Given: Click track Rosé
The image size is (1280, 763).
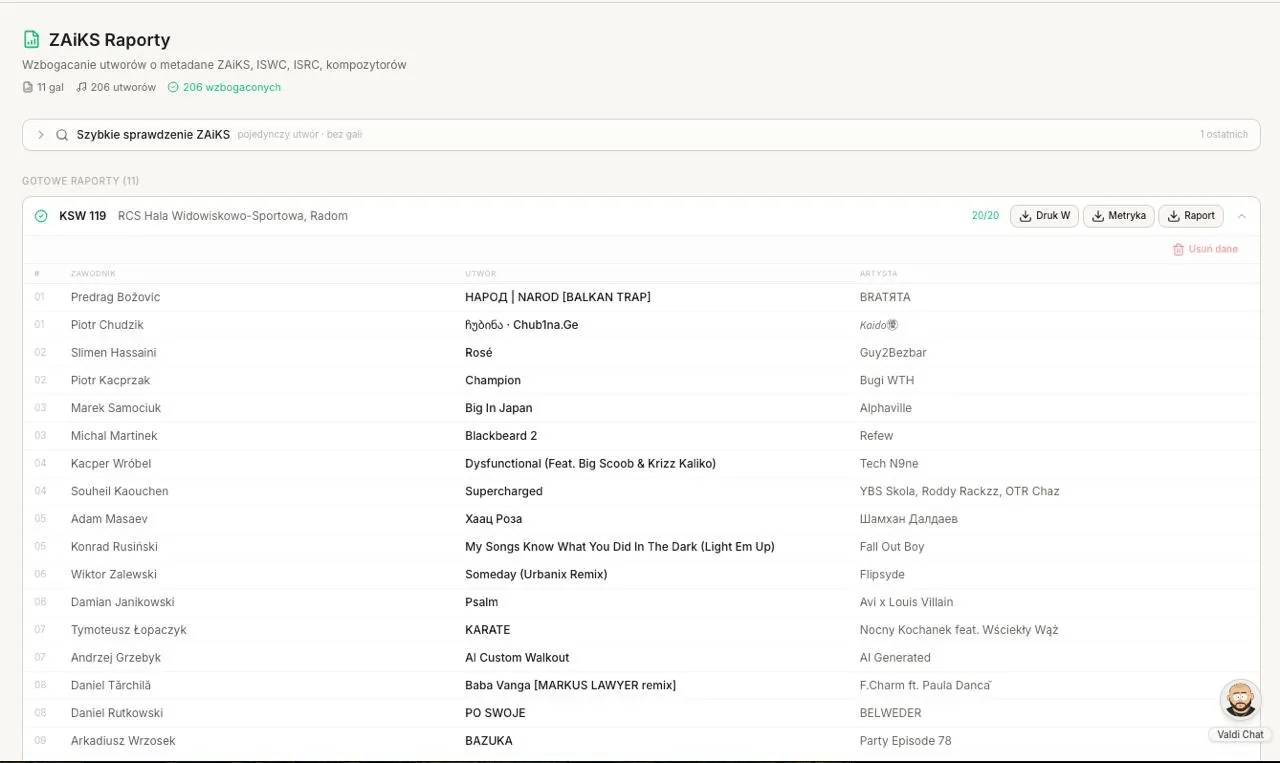Looking at the screenshot, I should 479,353.
